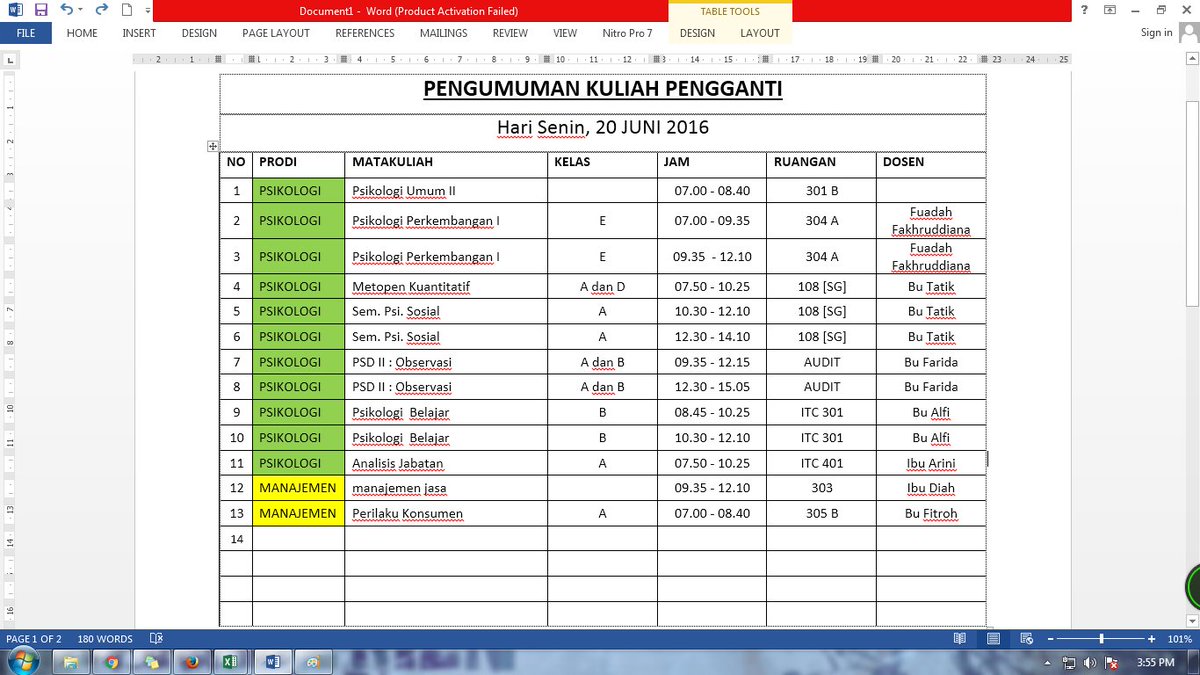Click the 3:55 PM clock
The width and height of the screenshot is (1200, 675).
(x=1156, y=662)
